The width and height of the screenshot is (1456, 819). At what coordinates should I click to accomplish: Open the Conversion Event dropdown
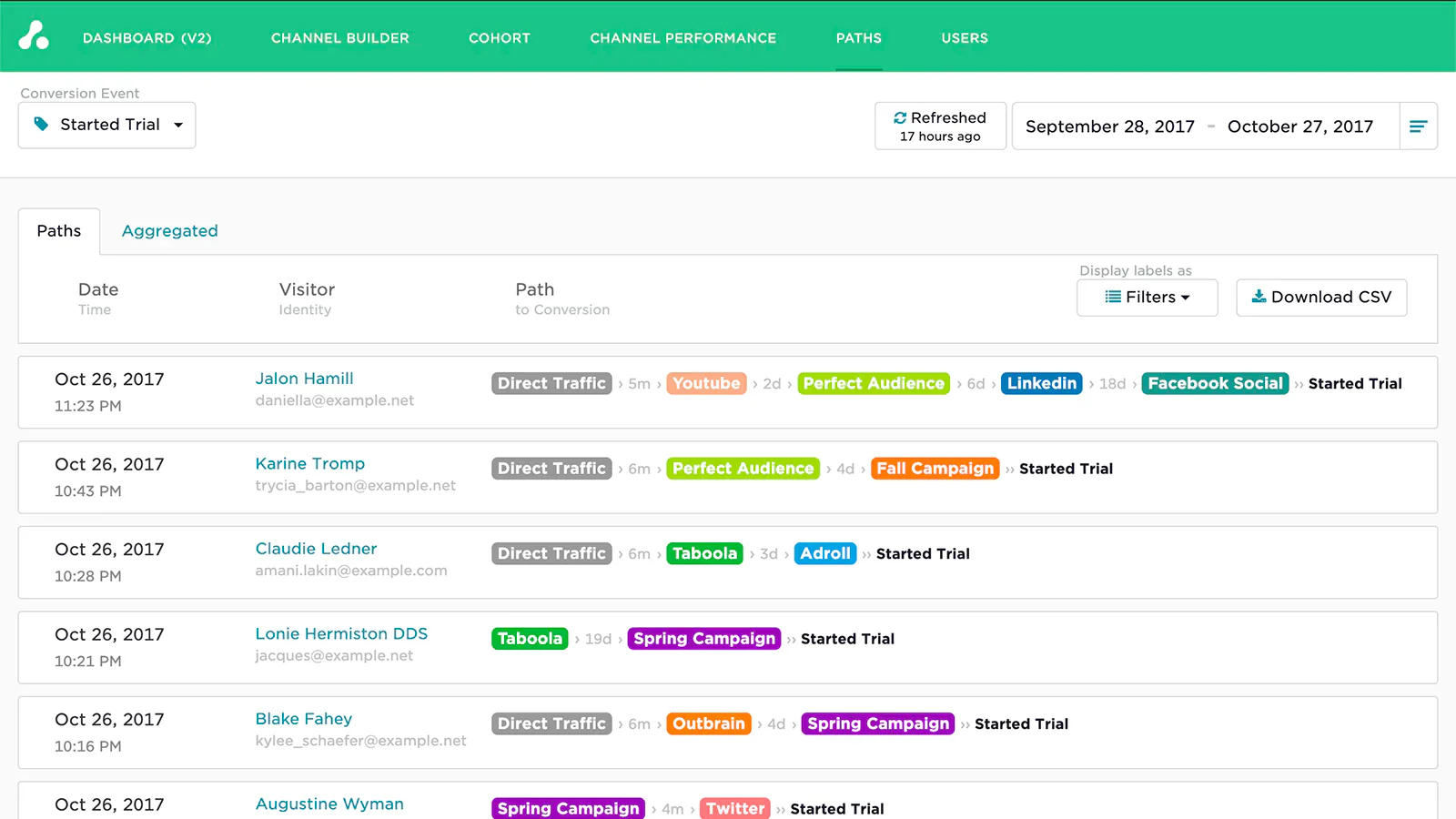tap(106, 125)
